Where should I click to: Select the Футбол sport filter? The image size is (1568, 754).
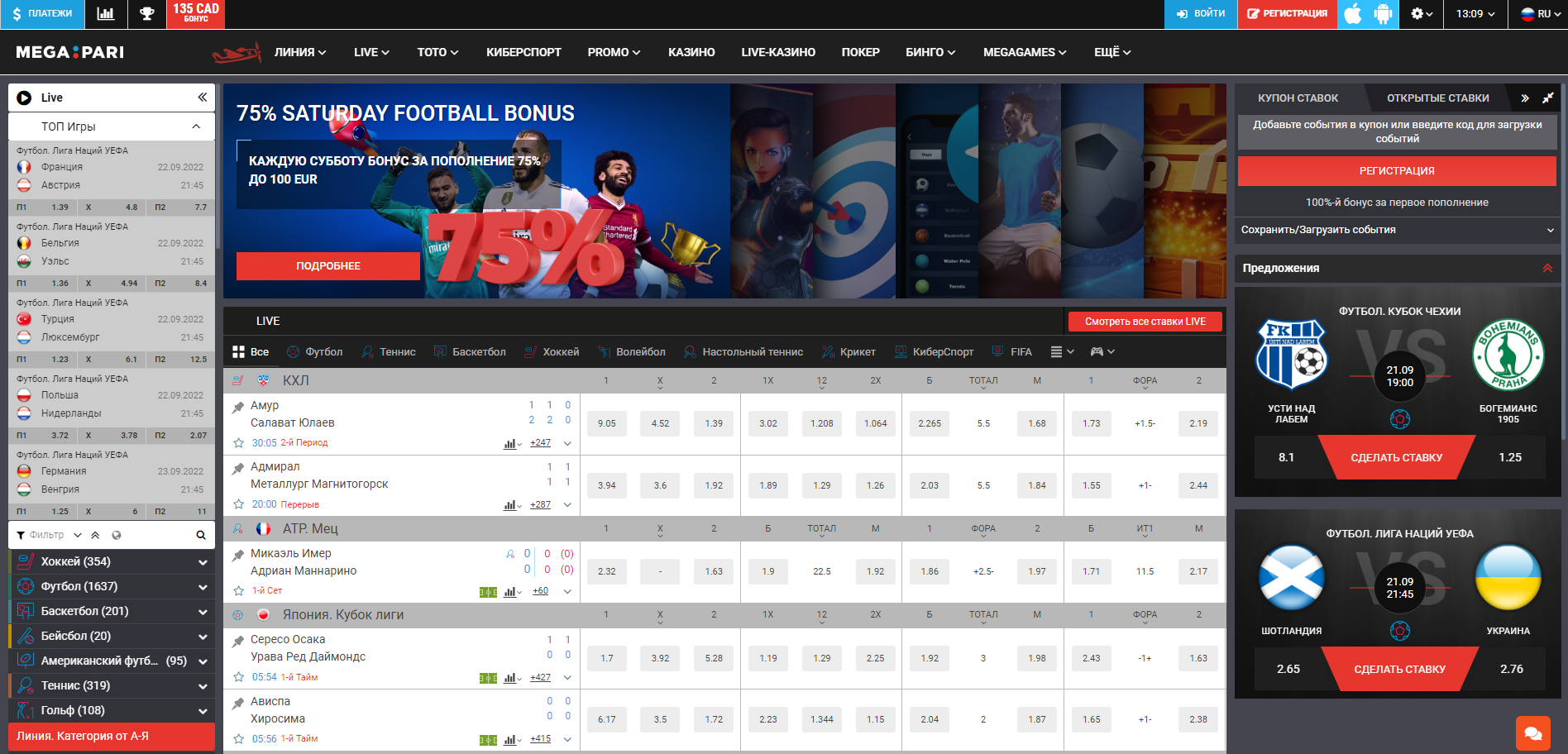pyautogui.click(x=314, y=351)
